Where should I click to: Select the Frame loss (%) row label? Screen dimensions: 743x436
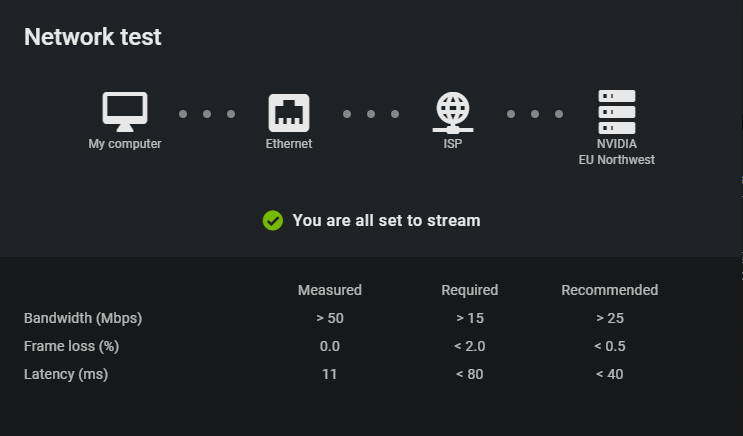(x=72, y=346)
